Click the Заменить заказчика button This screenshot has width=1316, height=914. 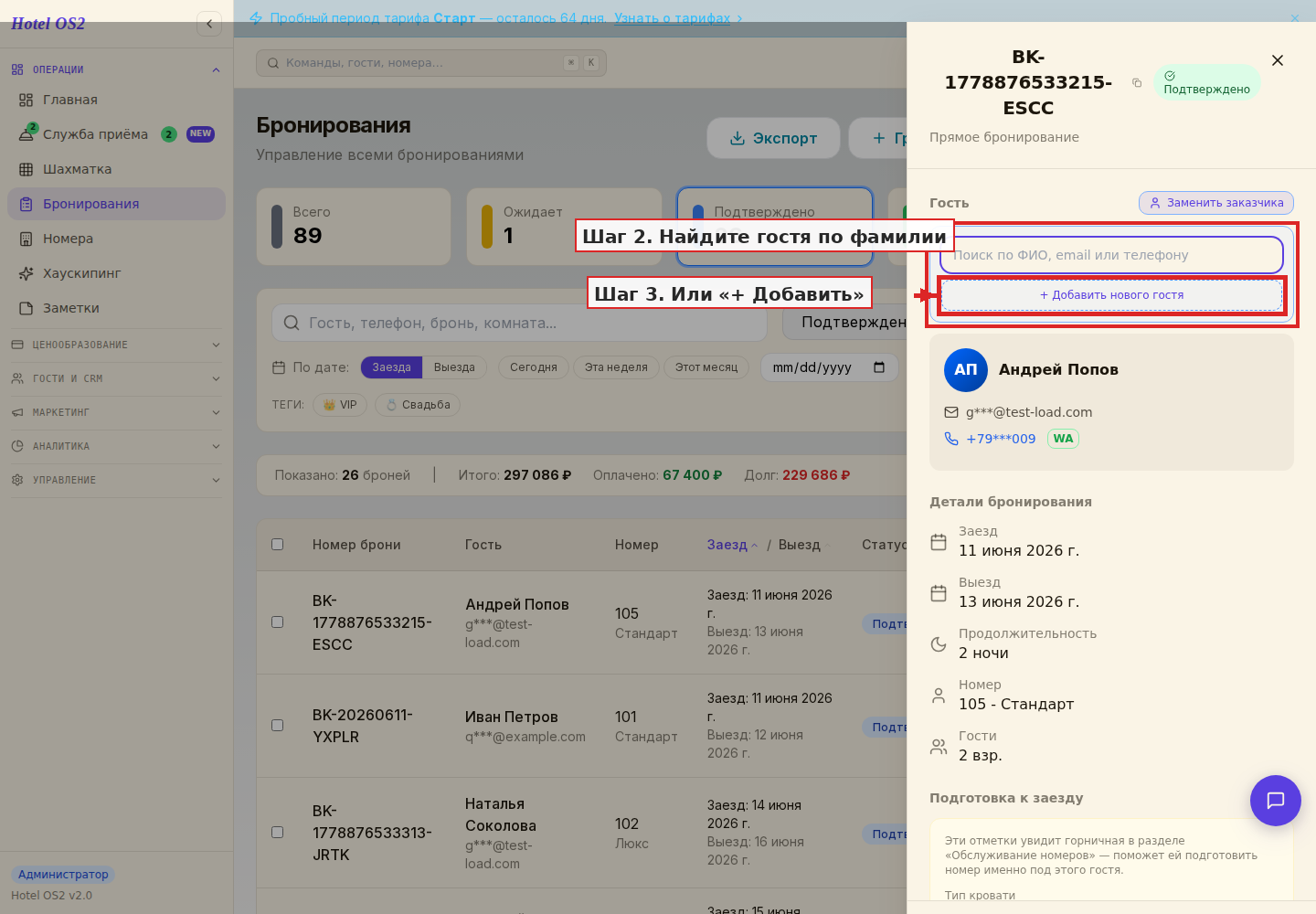(x=1216, y=203)
